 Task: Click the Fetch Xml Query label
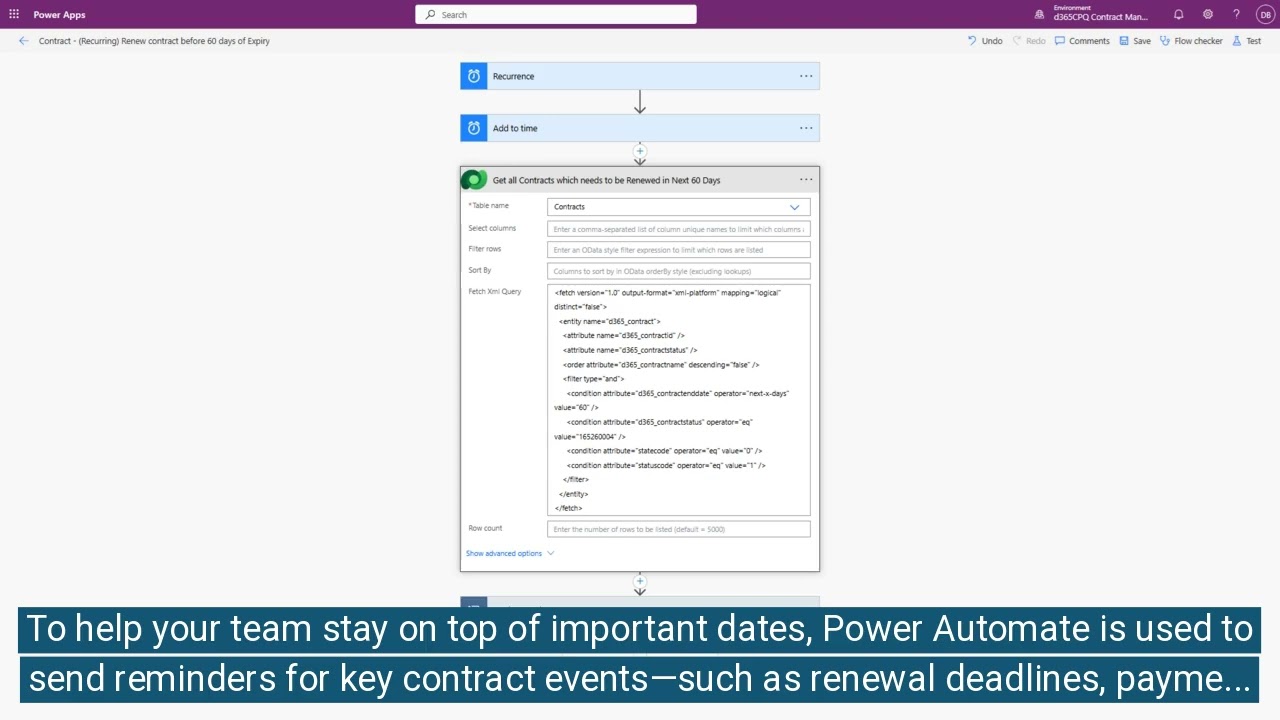495,291
